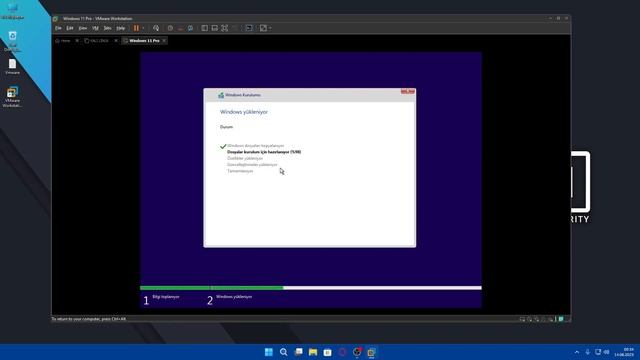Take a snapshot using the clock icon
Screen dimensions: 640x360
pos(170,28)
